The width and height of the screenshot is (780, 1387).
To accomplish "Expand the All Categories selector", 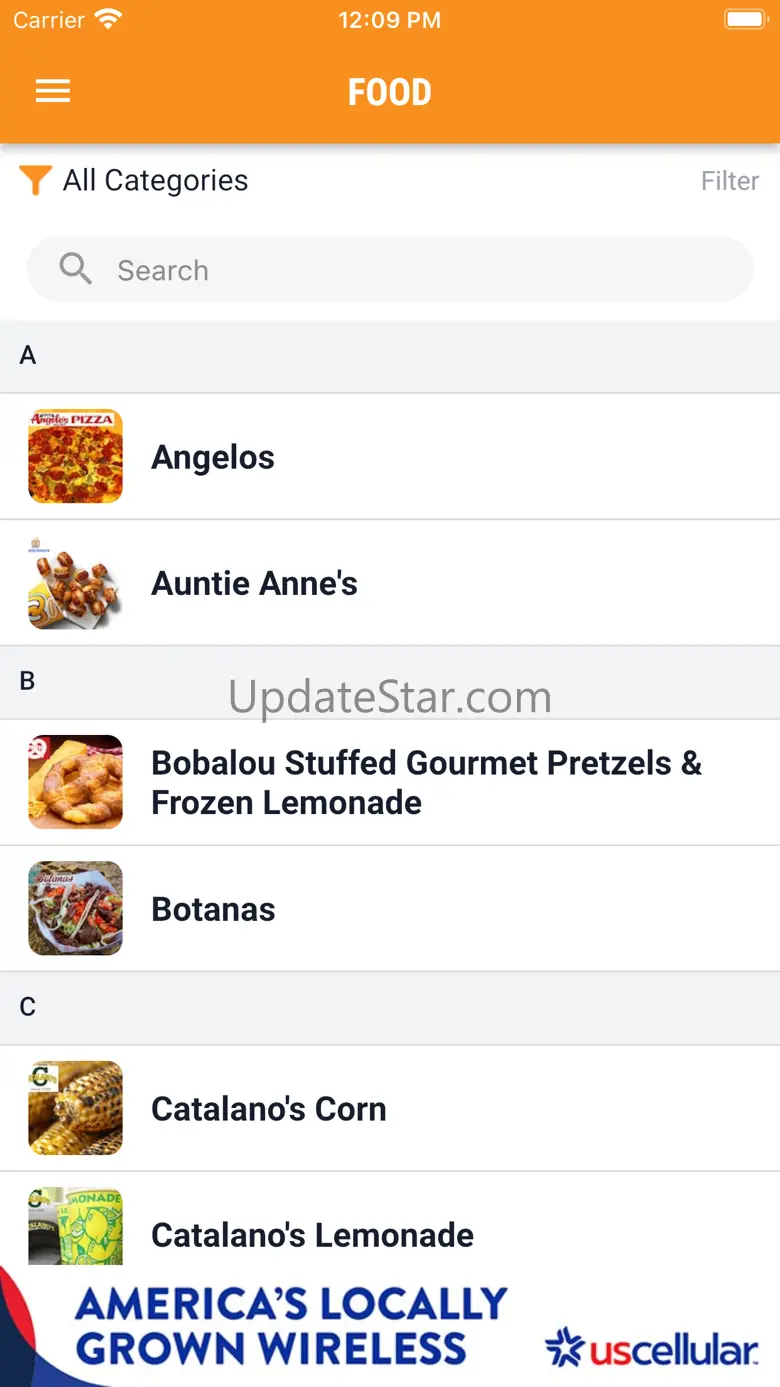I will pyautogui.click(x=155, y=181).
